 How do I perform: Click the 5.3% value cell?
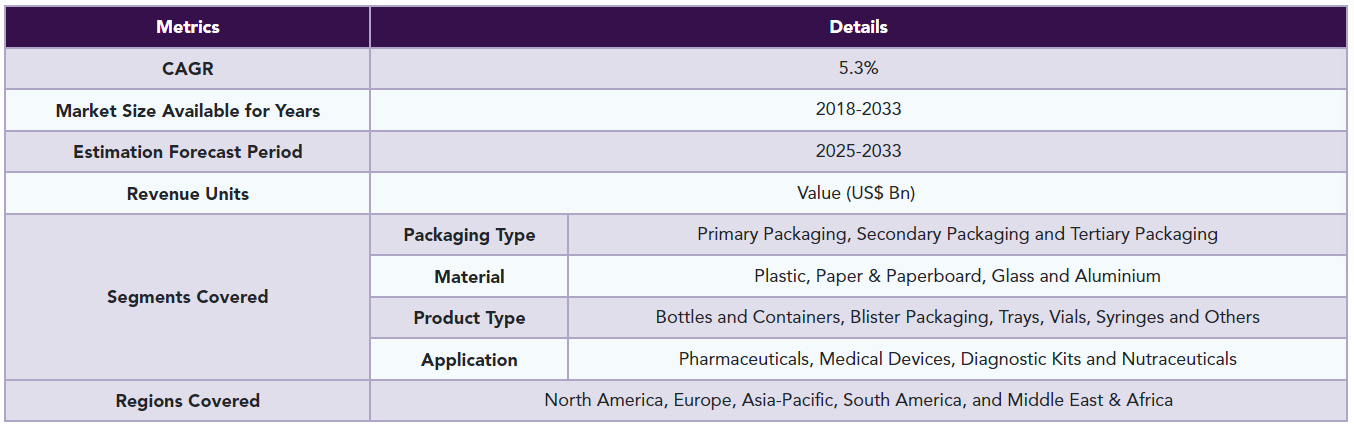point(858,69)
